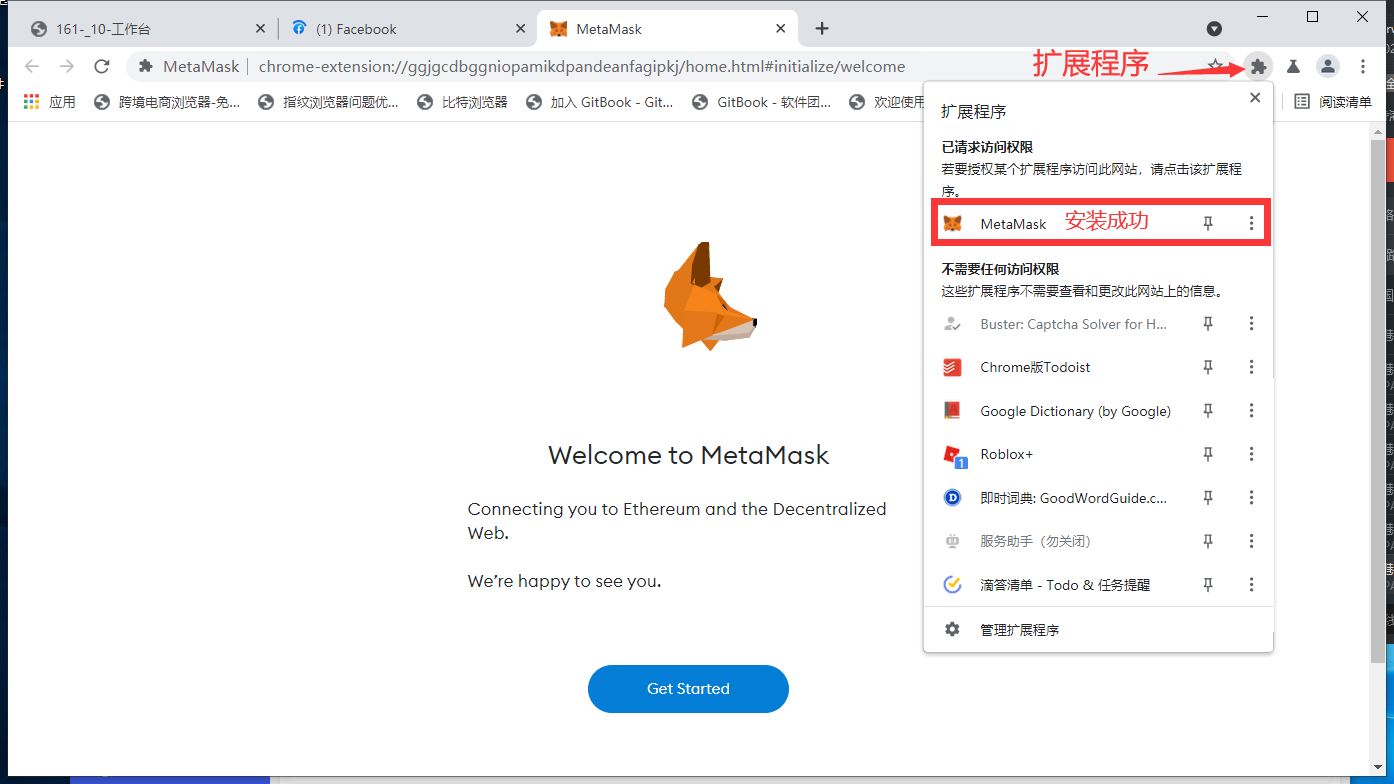This screenshot has height=784, width=1394.
Task: Click the page's vertical scrollbar
Action: [1378, 400]
